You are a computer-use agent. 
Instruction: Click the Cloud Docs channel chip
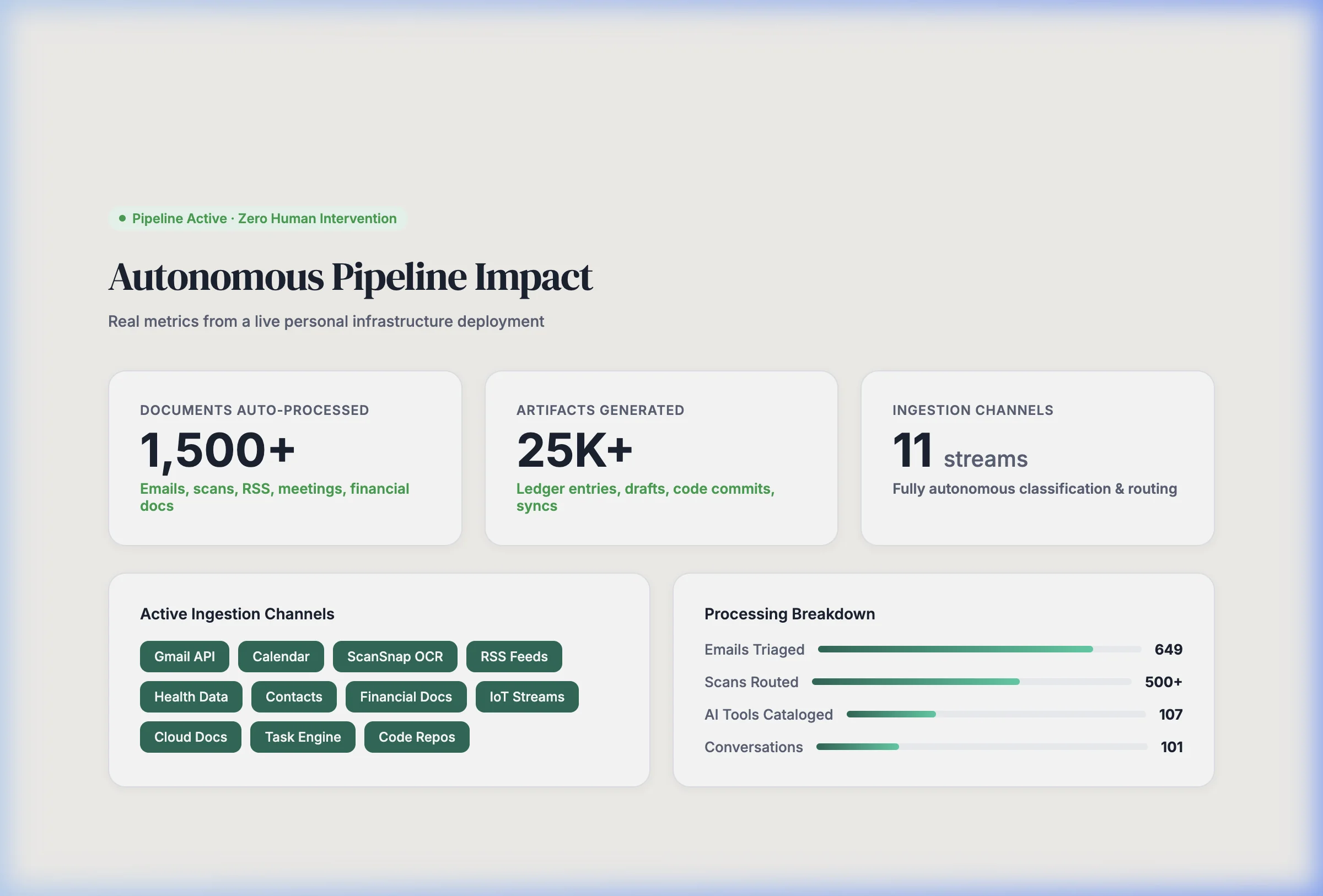pos(190,737)
